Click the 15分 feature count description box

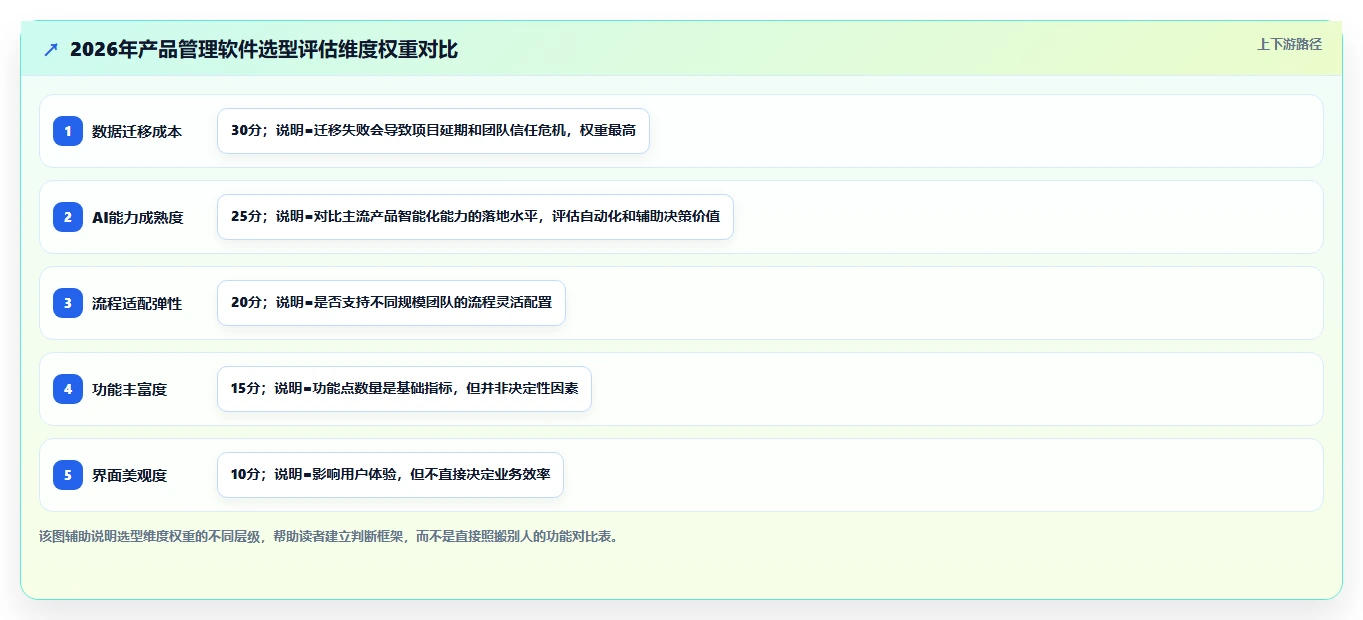point(404,389)
